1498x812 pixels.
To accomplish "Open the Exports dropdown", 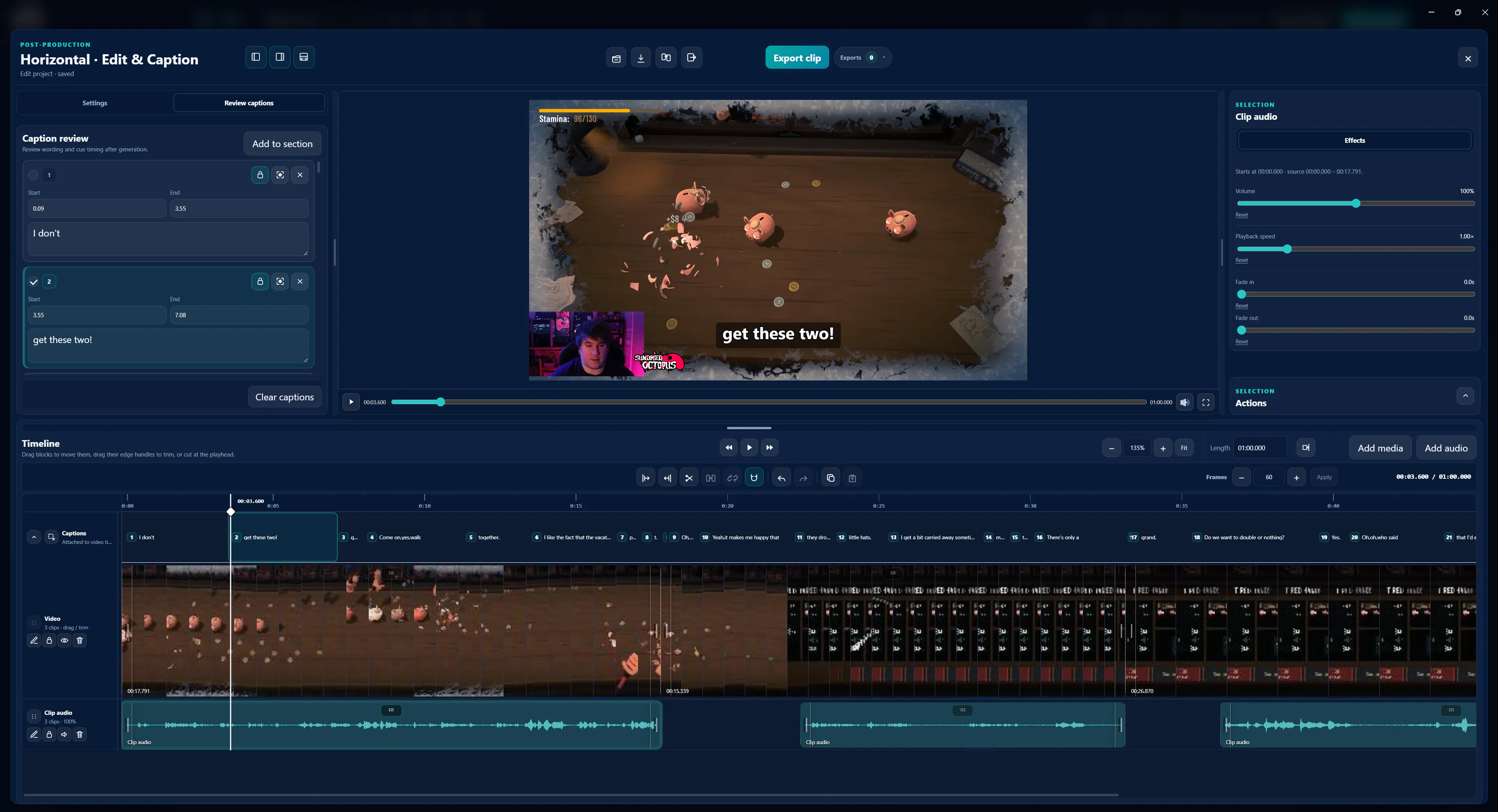I will pos(862,58).
